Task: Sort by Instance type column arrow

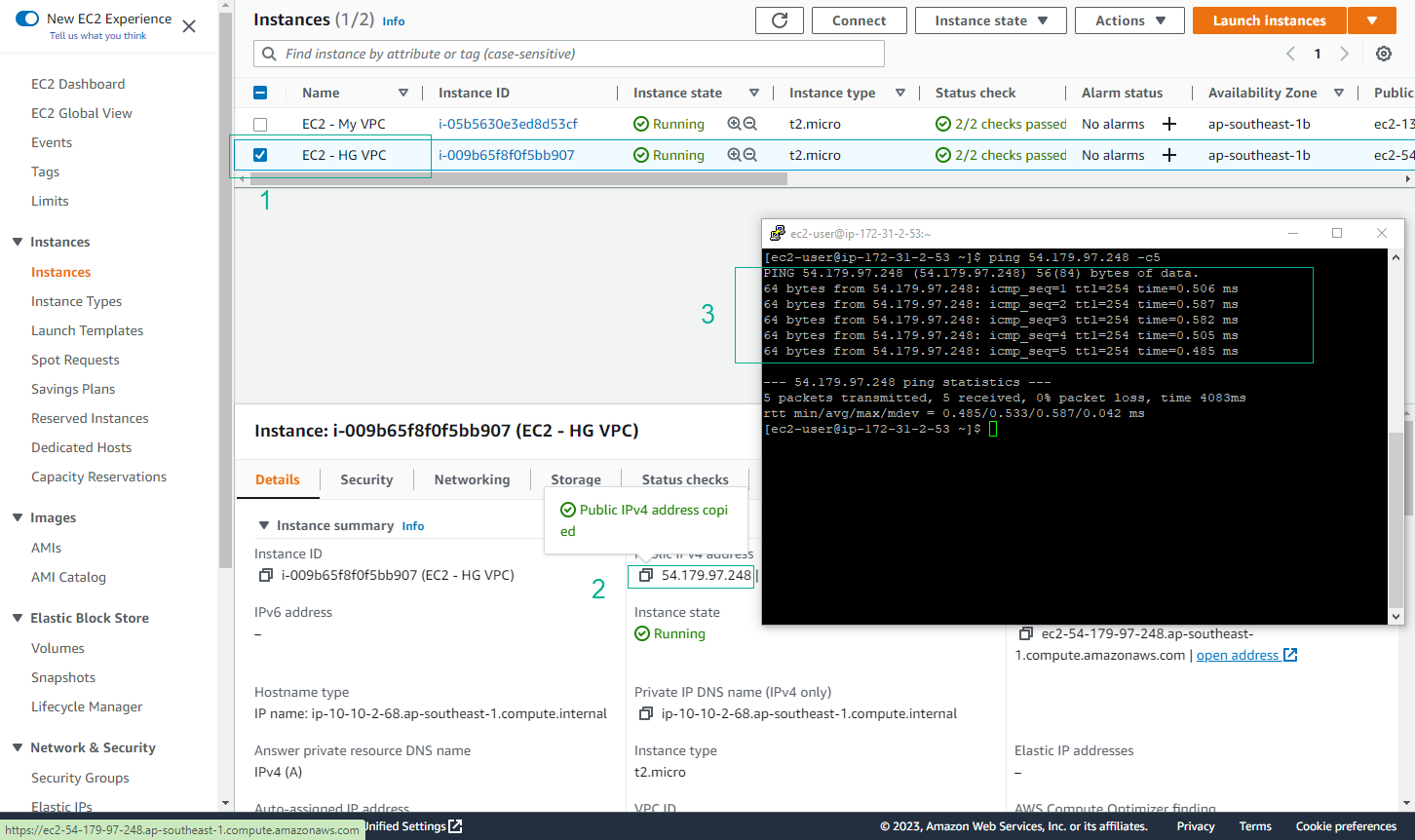Action: [900, 93]
